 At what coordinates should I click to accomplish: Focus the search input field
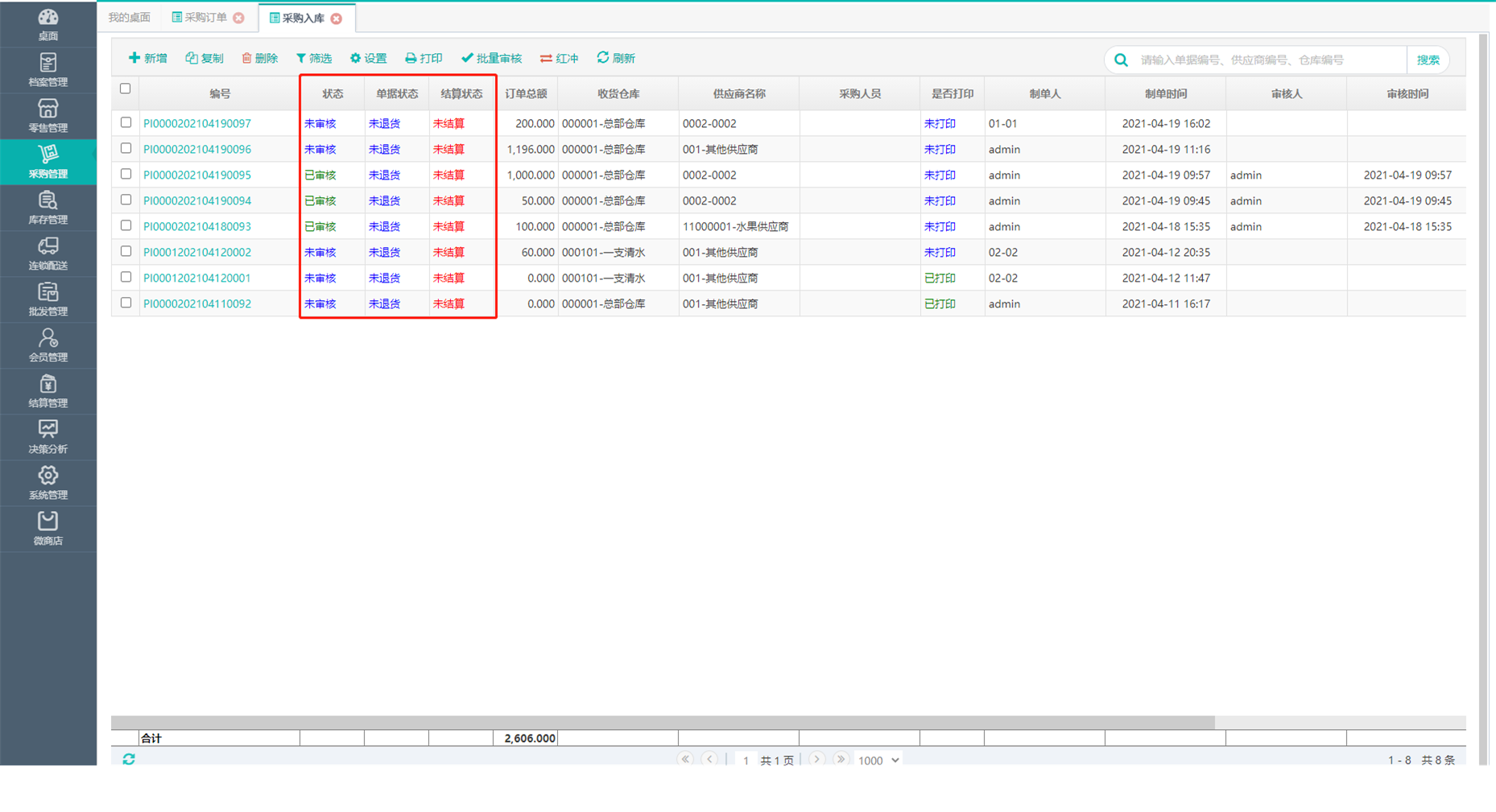click(1271, 60)
